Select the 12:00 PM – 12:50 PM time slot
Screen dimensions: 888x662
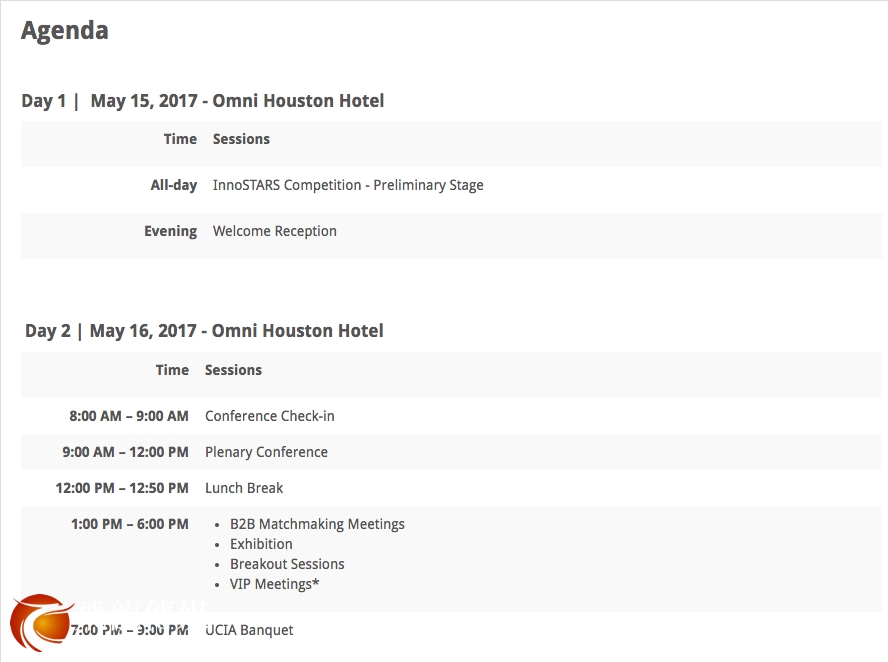tap(122, 488)
